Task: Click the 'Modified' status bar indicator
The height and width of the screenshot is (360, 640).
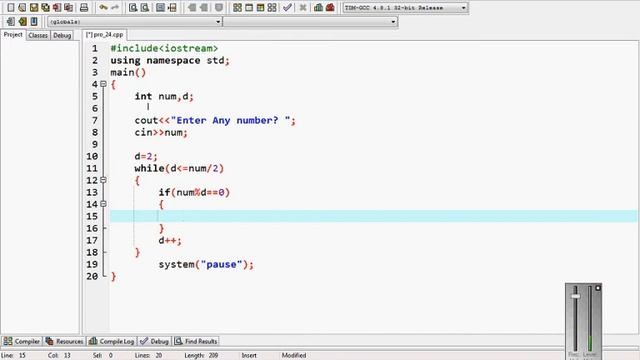Action: (294, 356)
